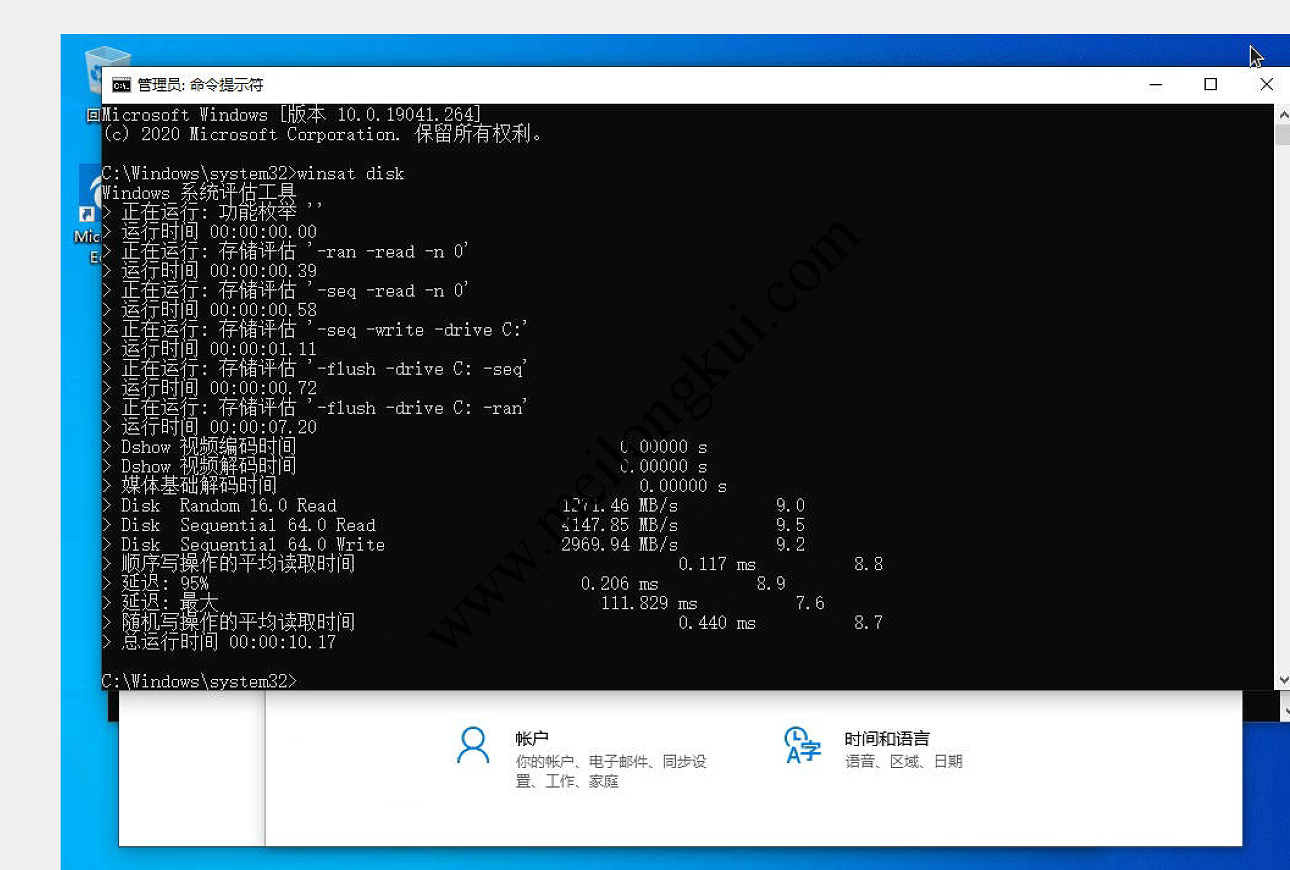Open the Recycle Bin desktop icon
Viewport: 1290px width, 870px height.
pos(107,72)
